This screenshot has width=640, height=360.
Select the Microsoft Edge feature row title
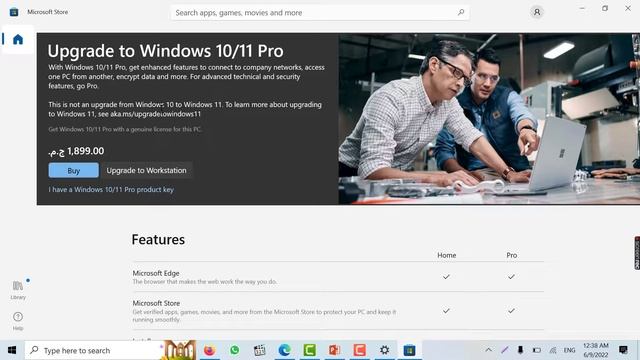pos(156,273)
